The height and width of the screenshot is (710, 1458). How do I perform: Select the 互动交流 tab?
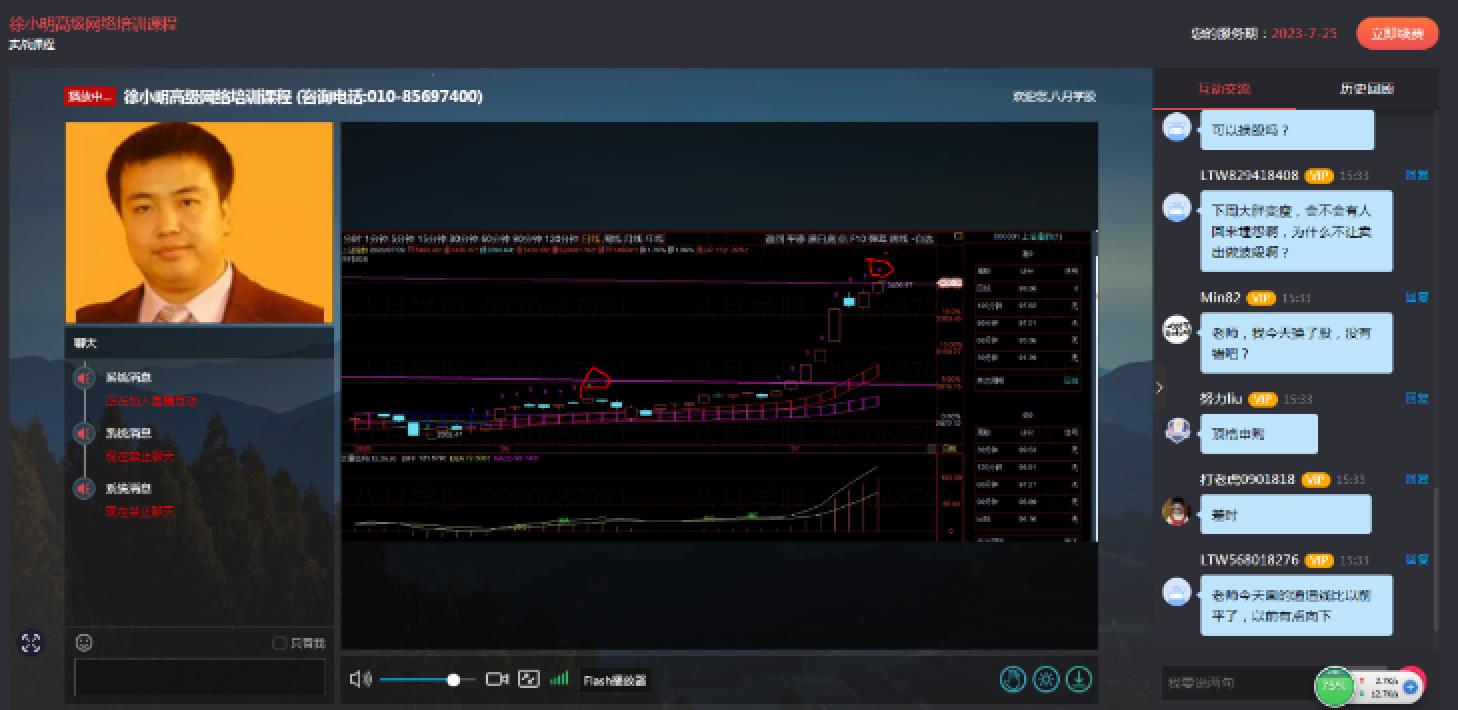pos(1224,89)
